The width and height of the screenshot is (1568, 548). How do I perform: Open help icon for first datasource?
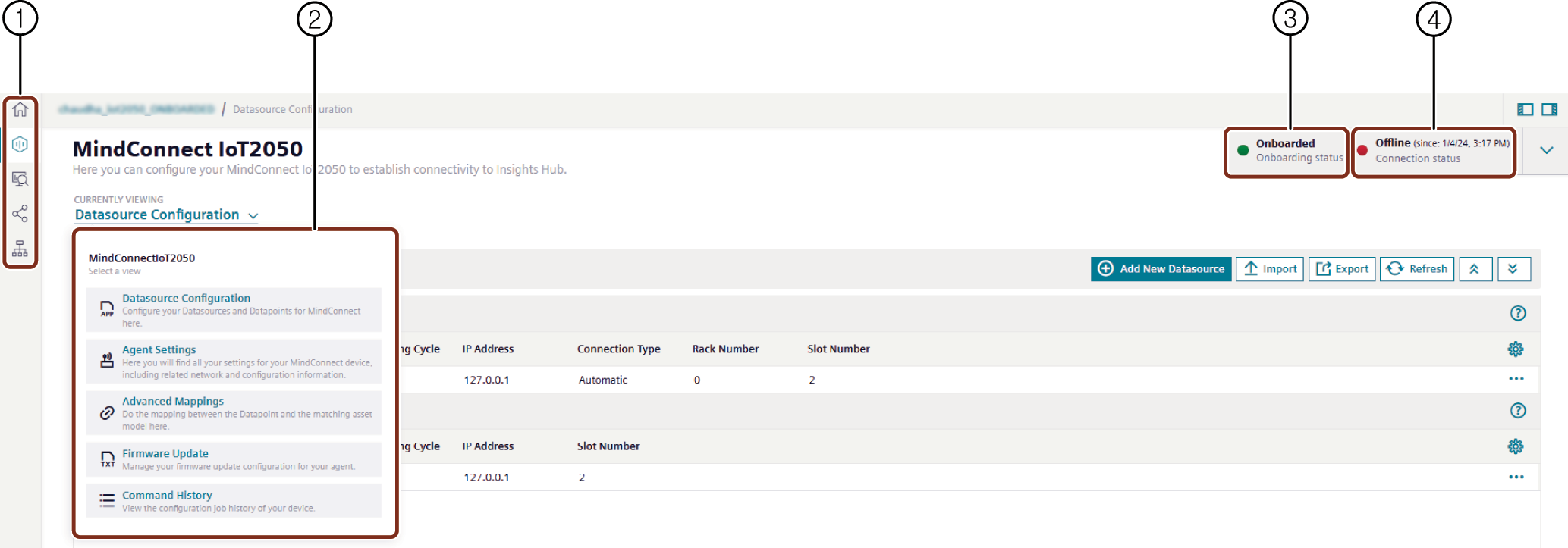(1518, 313)
